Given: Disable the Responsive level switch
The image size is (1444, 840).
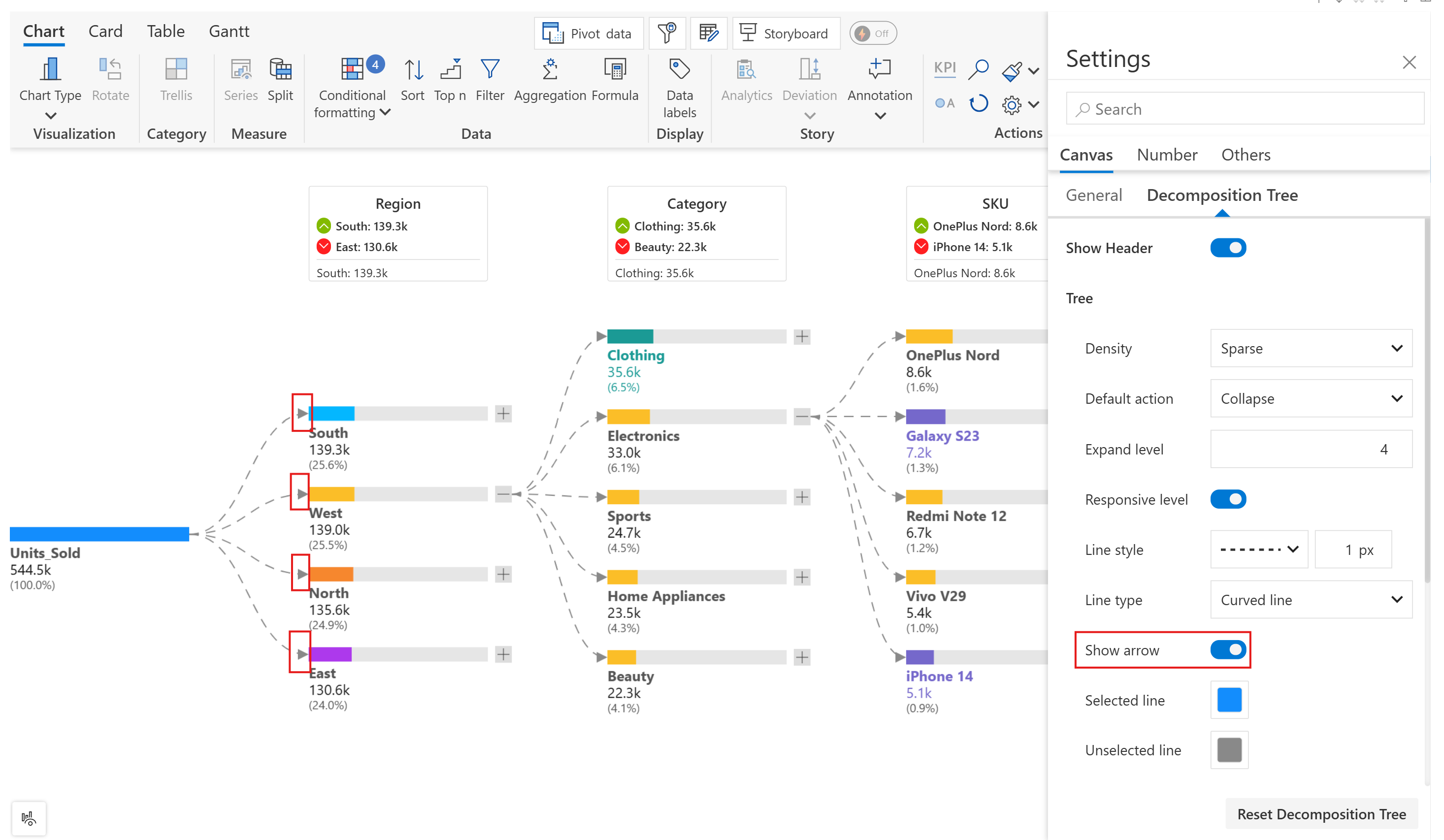Looking at the screenshot, I should 1228,499.
